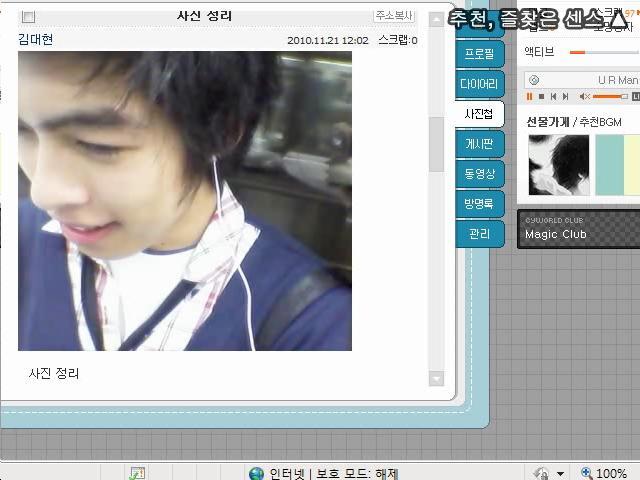
Task: Click the 주소복사 button
Action: [x=394, y=16]
